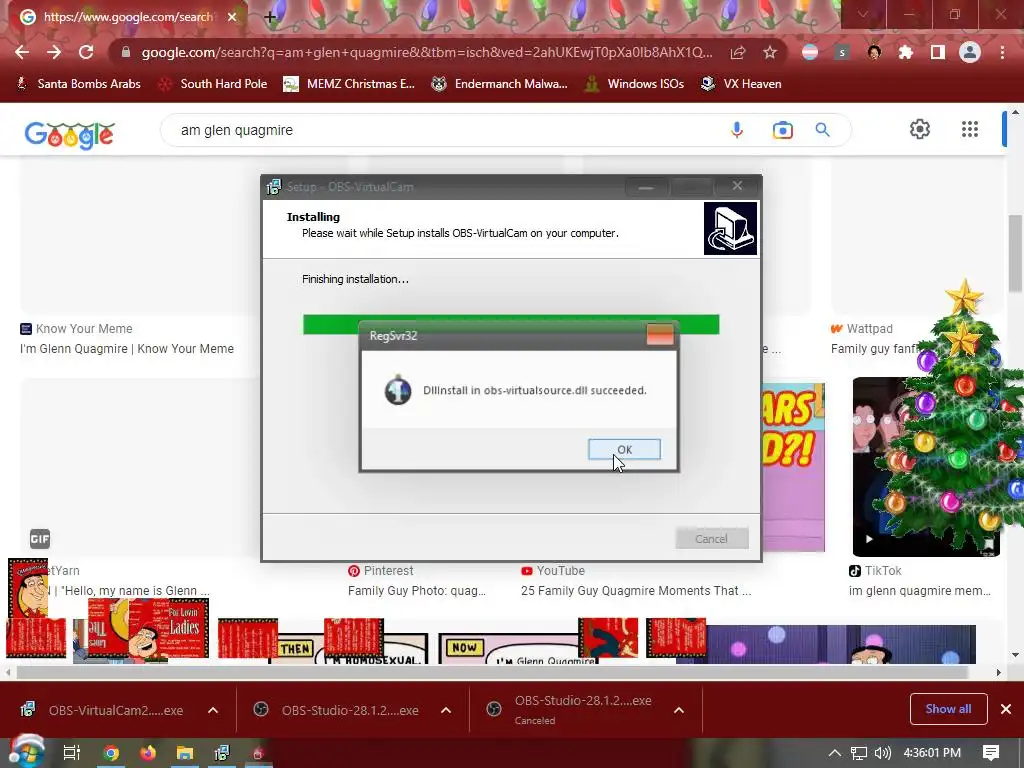Switch to Setup installer on taskbar
The image size is (1024, 768).
[x=222, y=754]
